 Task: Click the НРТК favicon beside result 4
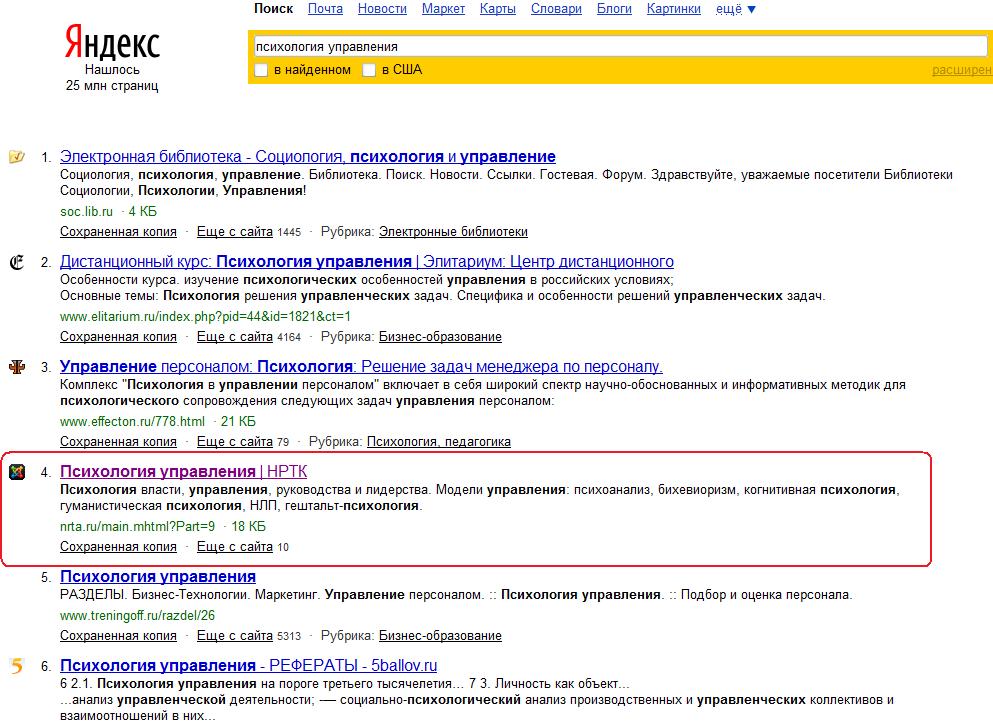coord(16,472)
